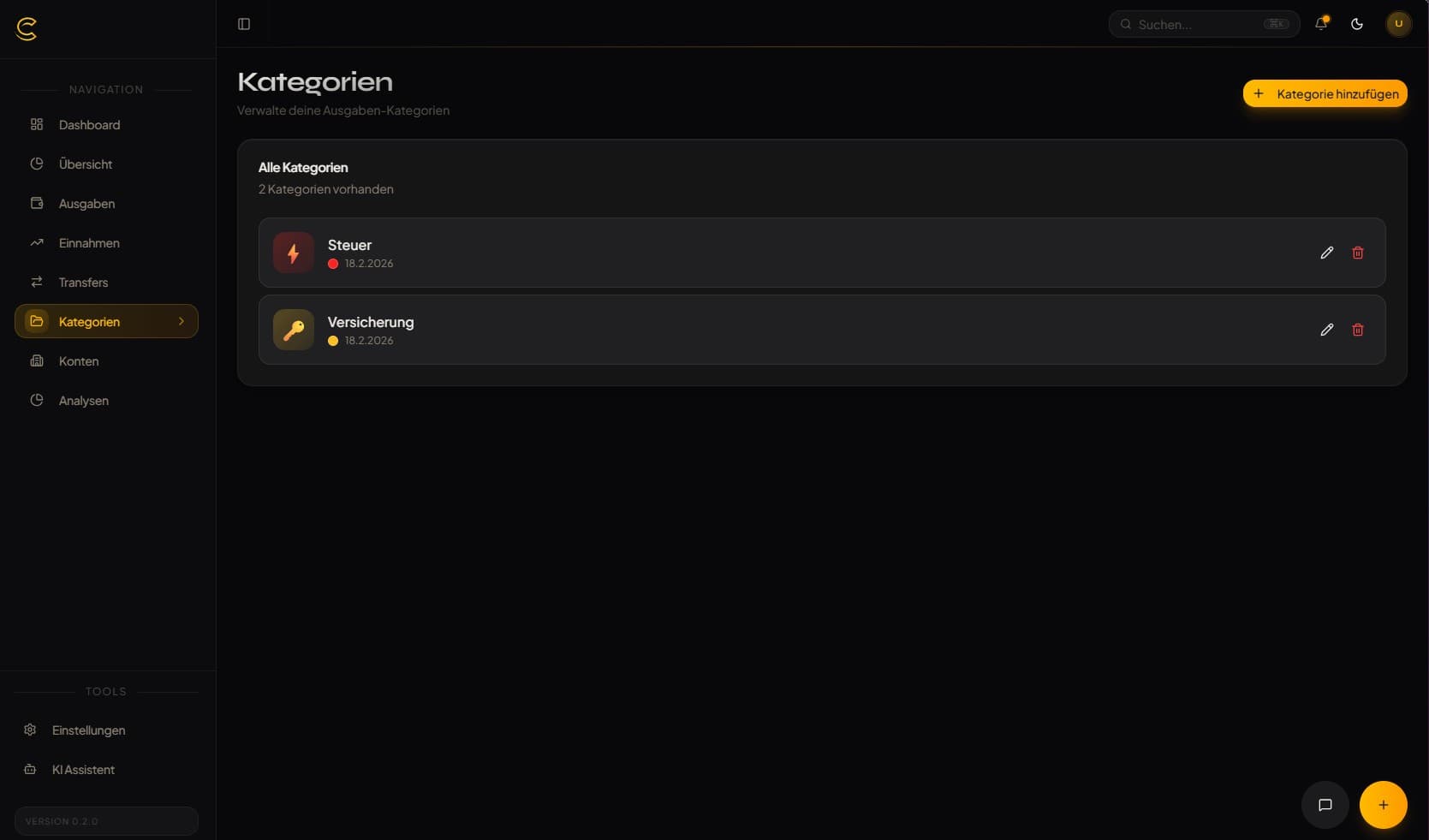Select Dashboard in the navigation menu
1429x840 pixels.
coord(88,124)
